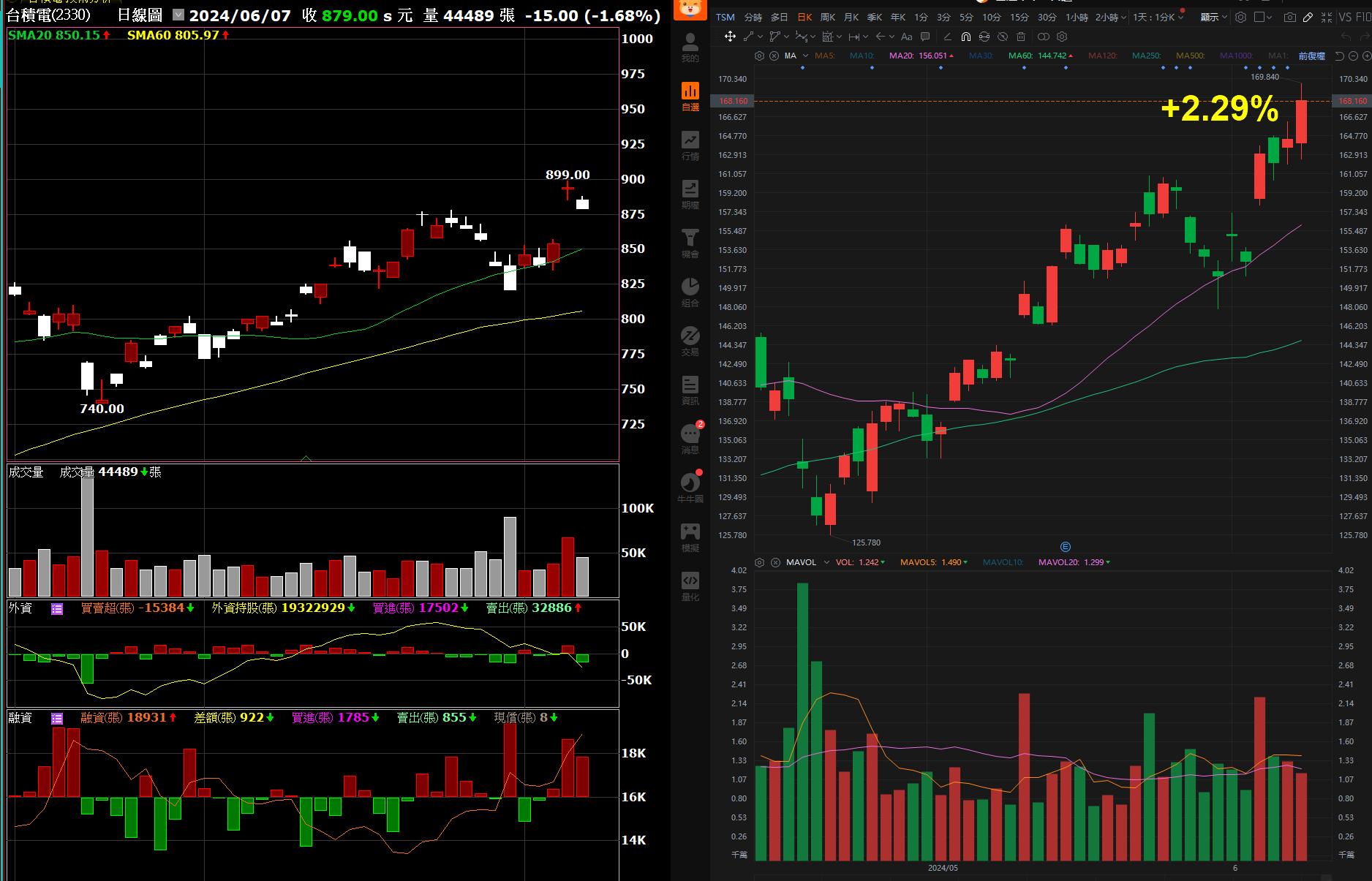Open the 資訊 news sidebar icon
This screenshot has width=1372, height=881.
(x=690, y=390)
